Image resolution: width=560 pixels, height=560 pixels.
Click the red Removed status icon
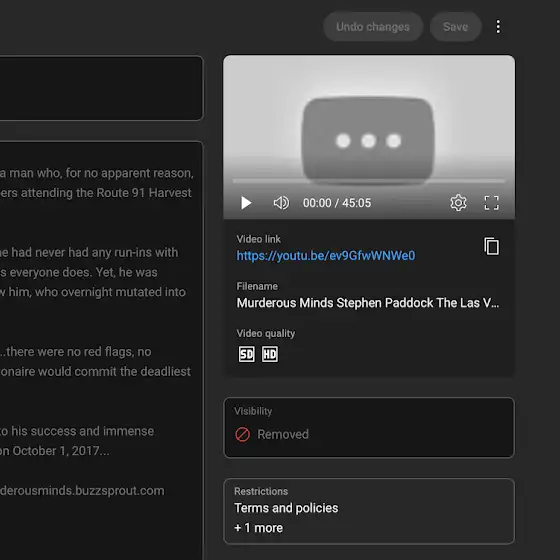coord(242,435)
